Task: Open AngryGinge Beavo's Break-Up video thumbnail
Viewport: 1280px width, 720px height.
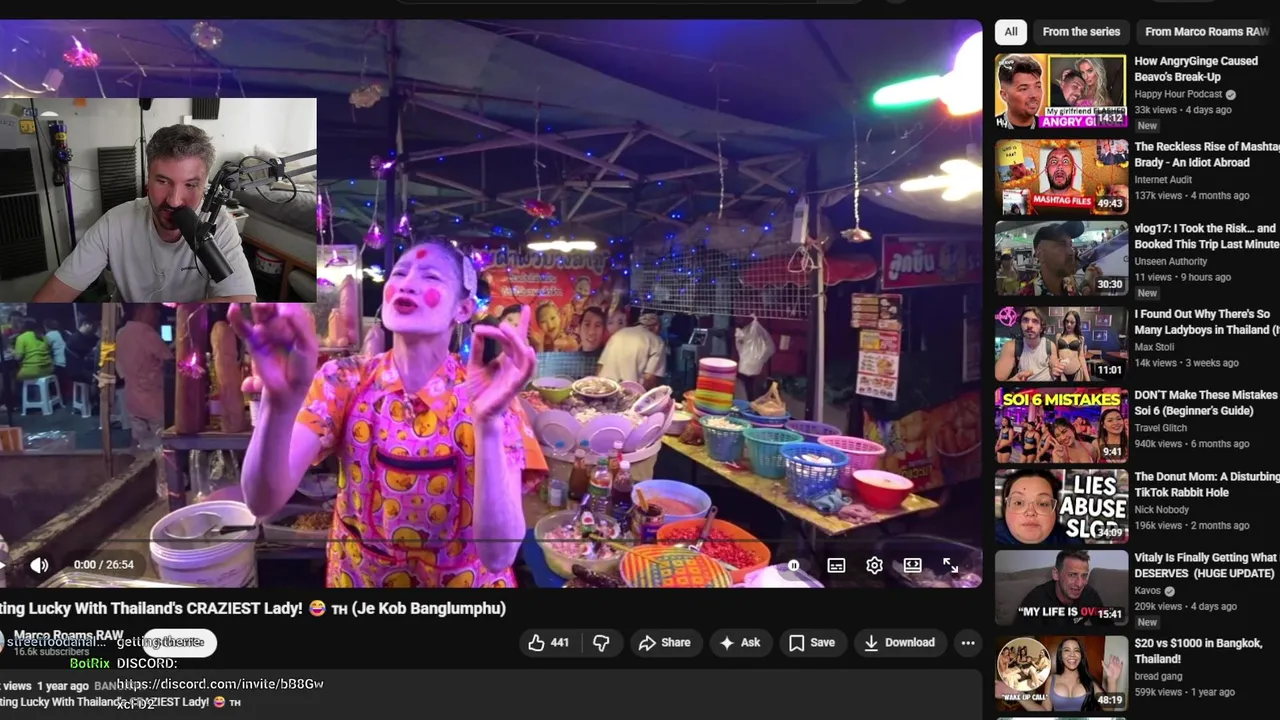Action: pos(1061,91)
